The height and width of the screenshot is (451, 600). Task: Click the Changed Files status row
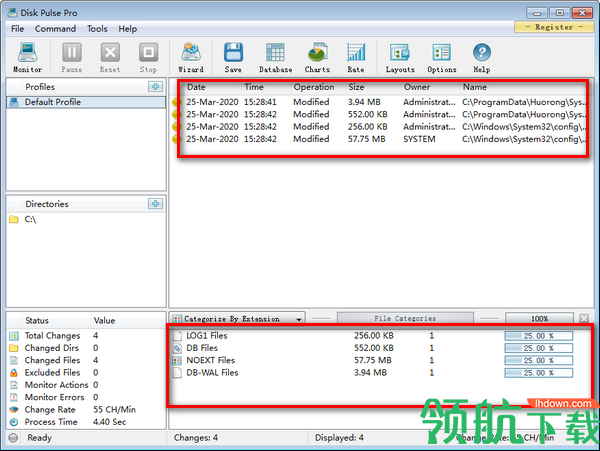pos(86,360)
